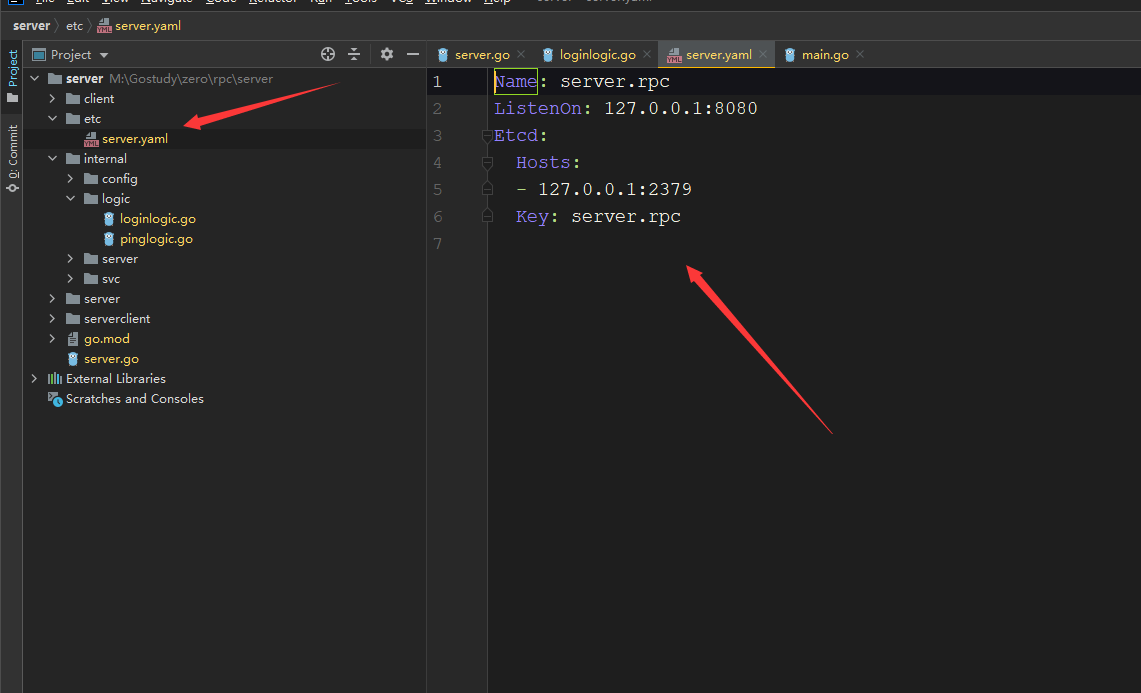Click the gopher icon on the loginlogic.go tab
Image resolution: width=1141 pixels, height=693 pixels.
tap(548, 55)
